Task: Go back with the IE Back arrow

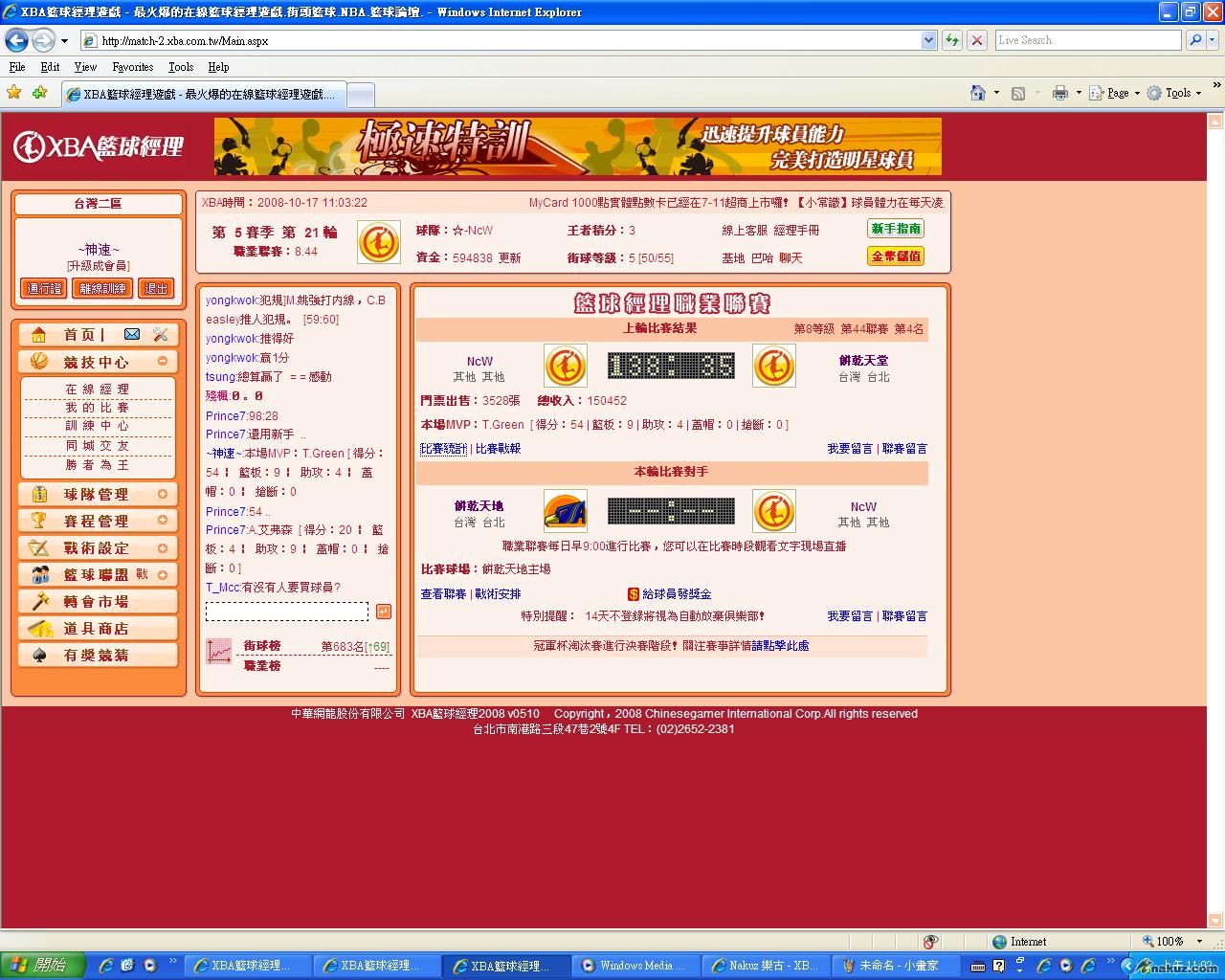Action: coord(16,40)
